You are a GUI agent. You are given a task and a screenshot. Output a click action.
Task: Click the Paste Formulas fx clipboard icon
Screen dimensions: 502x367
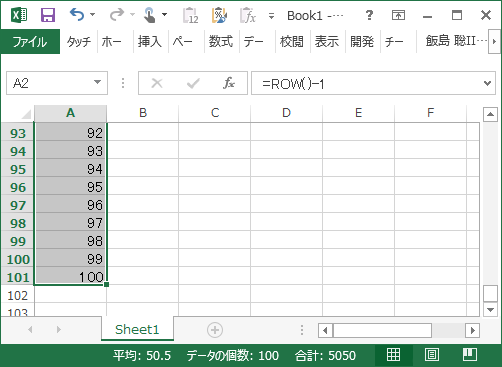click(x=248, y=15)
